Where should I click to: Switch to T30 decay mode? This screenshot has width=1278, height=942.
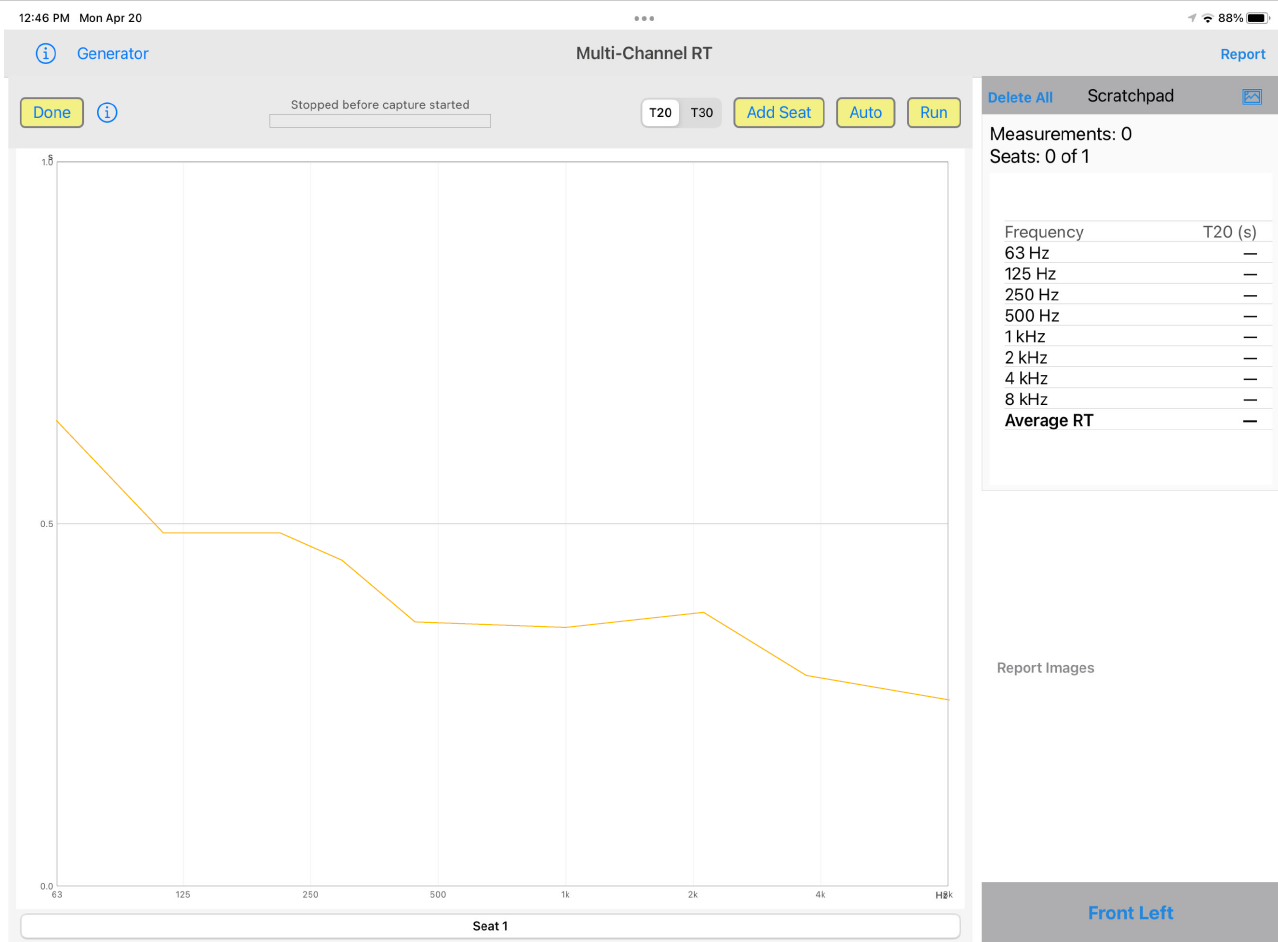(x=702, y=113)
